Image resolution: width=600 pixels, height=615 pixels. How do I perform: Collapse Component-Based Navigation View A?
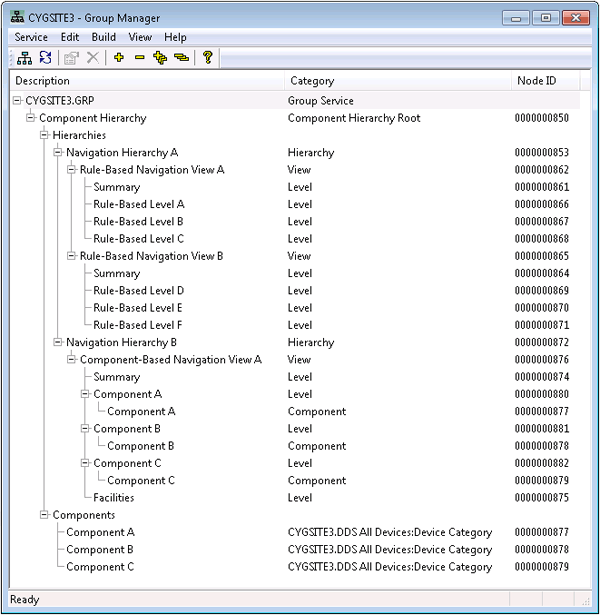71,359
